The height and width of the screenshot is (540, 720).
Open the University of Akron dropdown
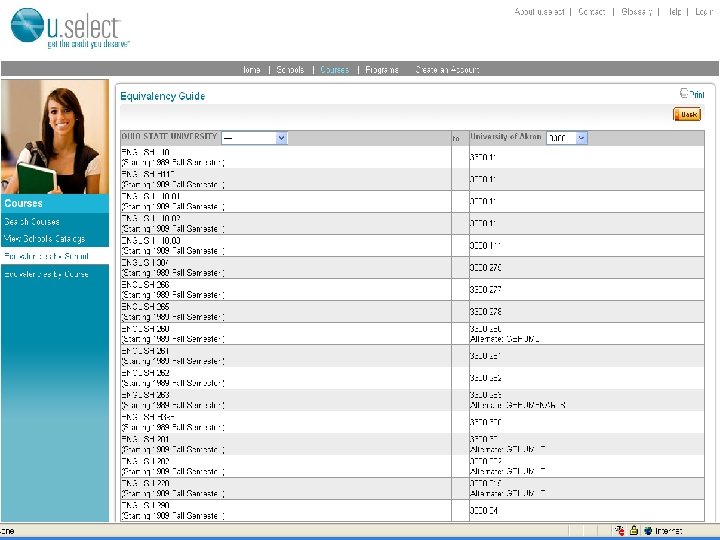[x=567, y=138]
